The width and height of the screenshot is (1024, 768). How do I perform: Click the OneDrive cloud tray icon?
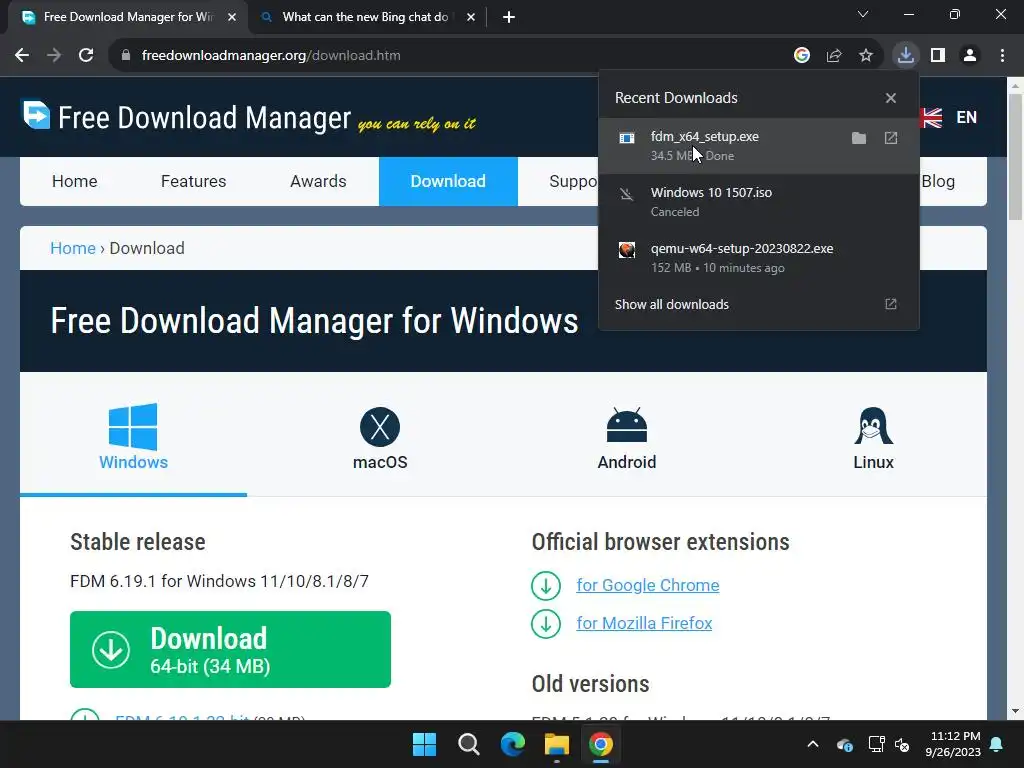point(844,744)
